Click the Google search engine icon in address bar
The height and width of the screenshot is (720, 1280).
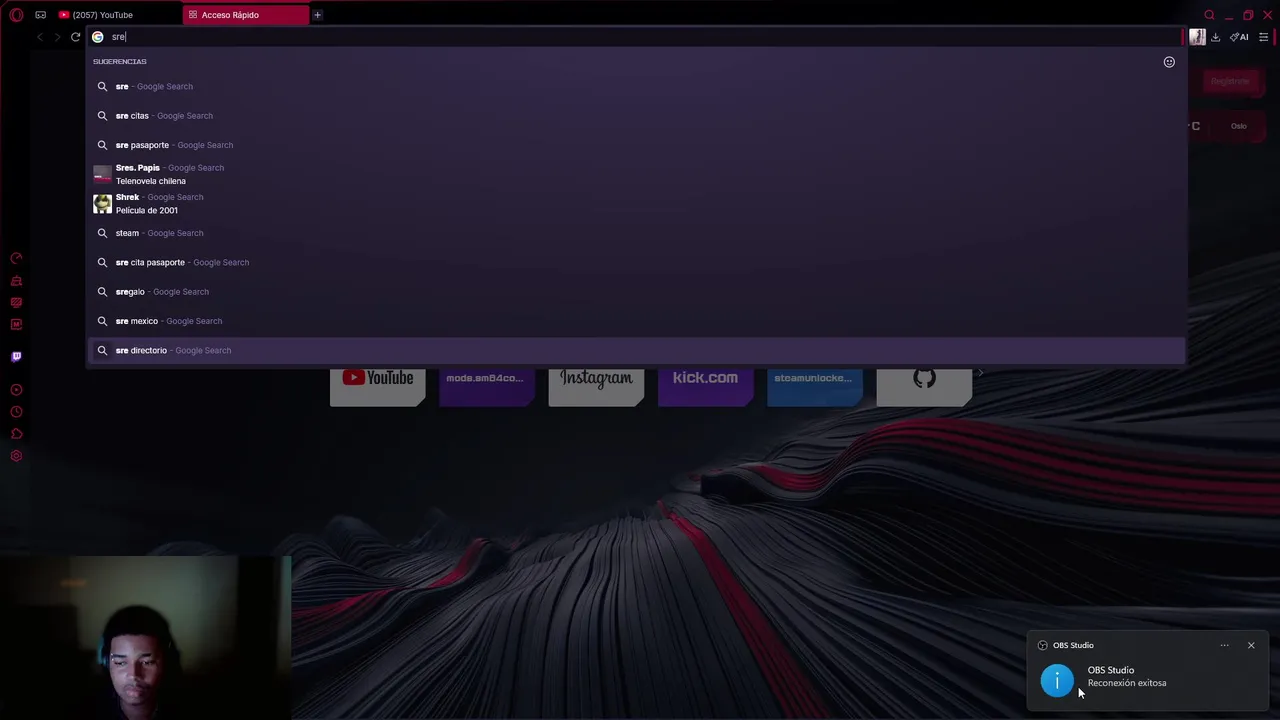[x=97, y=37]
